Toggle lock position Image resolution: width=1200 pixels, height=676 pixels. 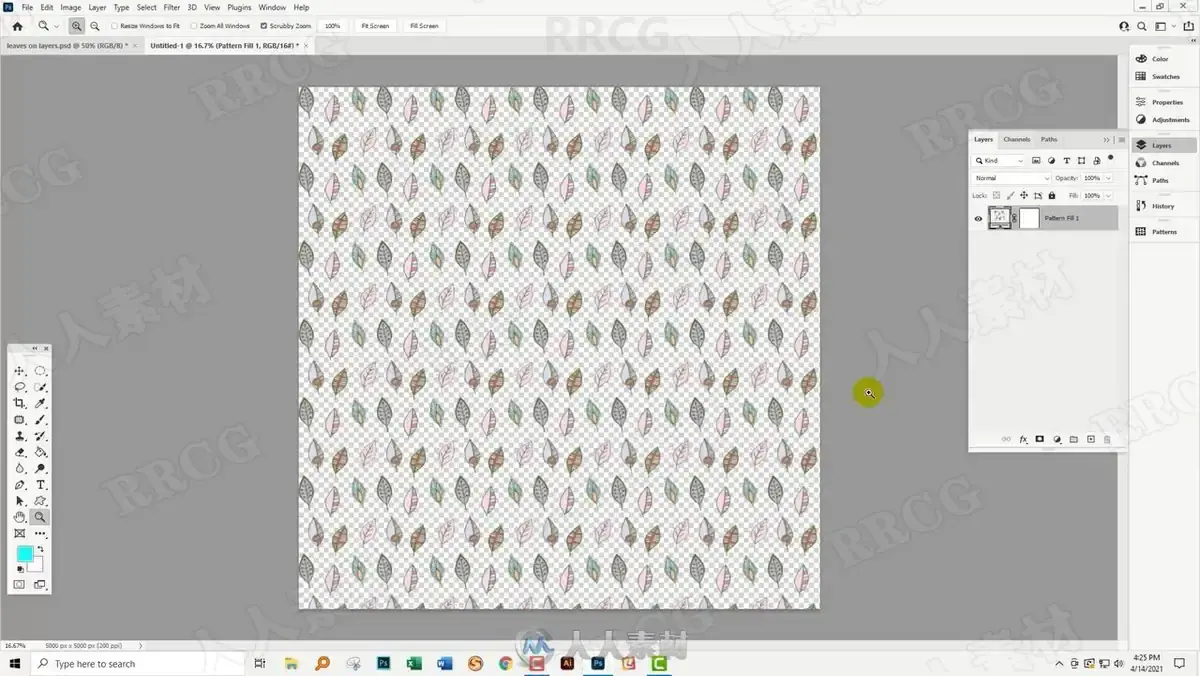tap(1024, 195)
